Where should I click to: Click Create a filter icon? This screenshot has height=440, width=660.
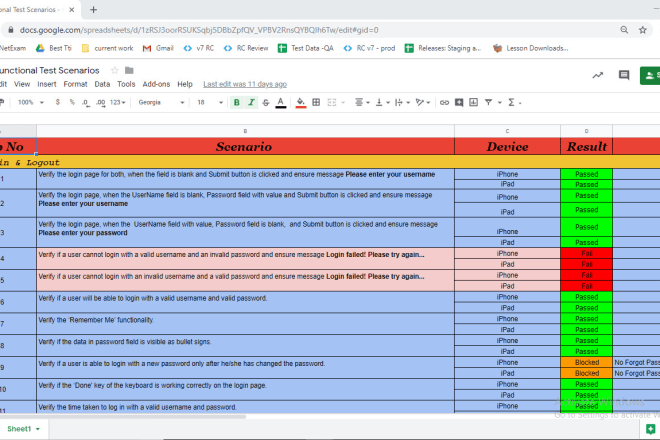pyautogui.click(x=488, y=102)
